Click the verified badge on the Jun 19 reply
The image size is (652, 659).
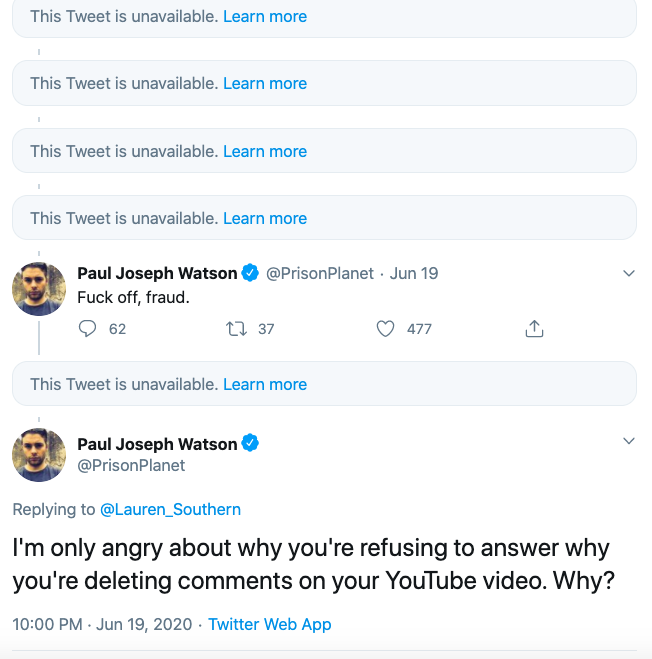coord(250,273)
